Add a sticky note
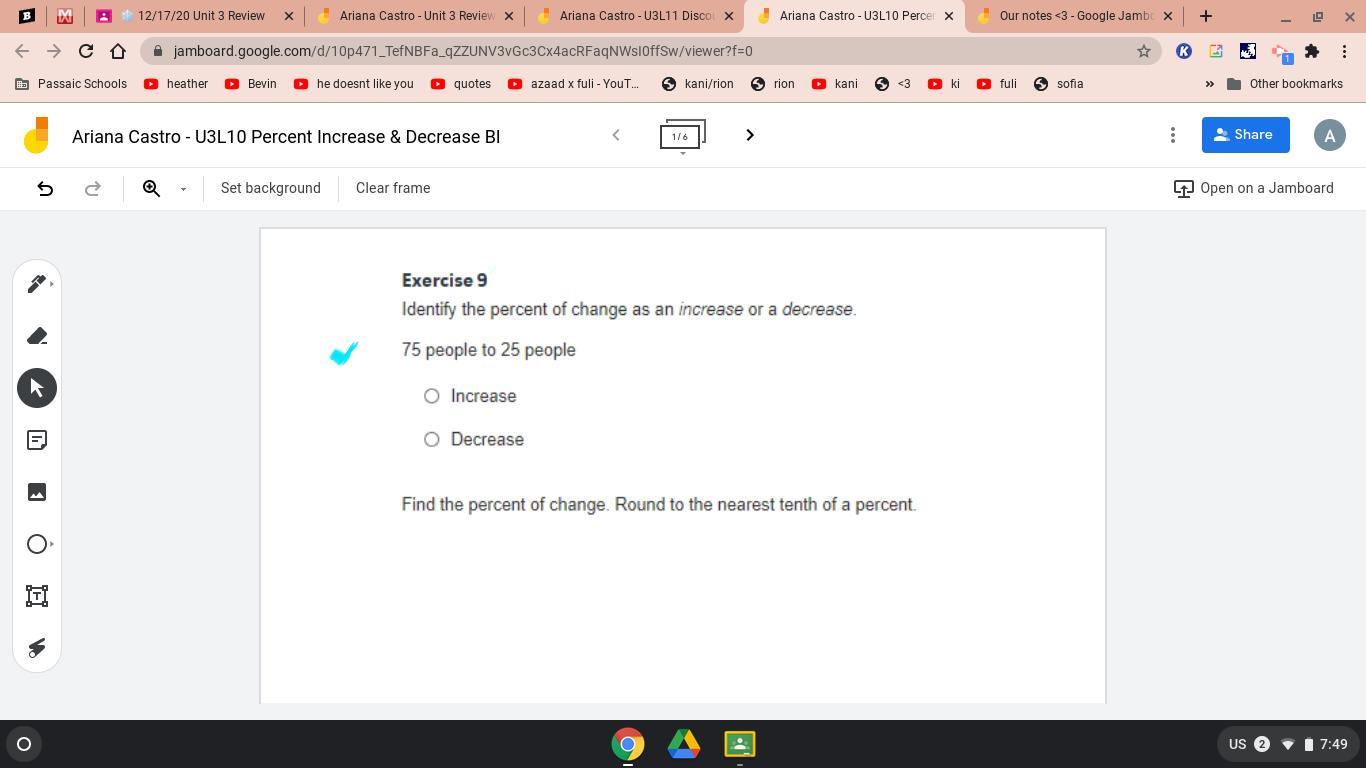Viewport: 1366px width, 768px height. point(37,440)
